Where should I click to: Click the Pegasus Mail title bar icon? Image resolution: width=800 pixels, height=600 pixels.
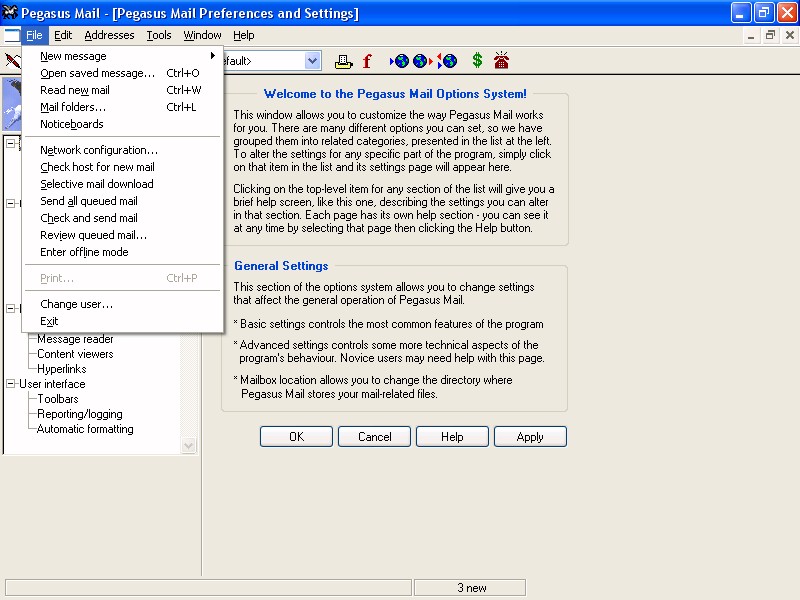coord(10,12)
